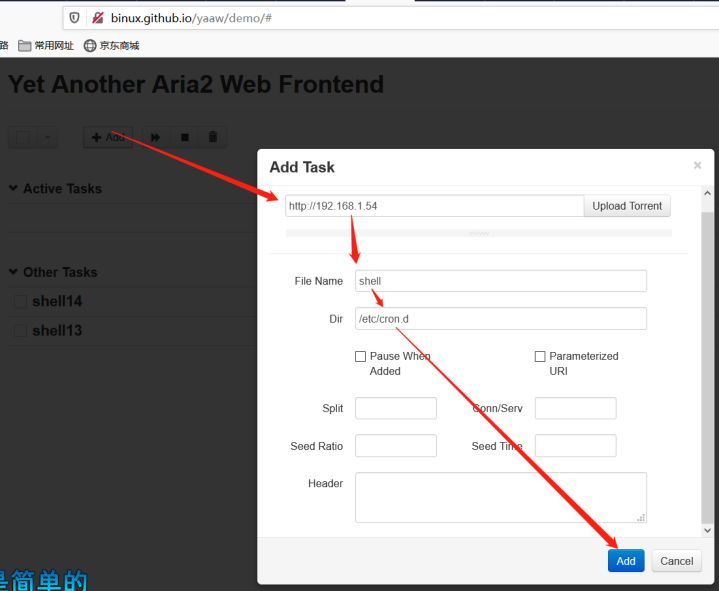Screen dimensions: 719x591
Task: Click the insecure connection lock icon
Action: (98, 18)
